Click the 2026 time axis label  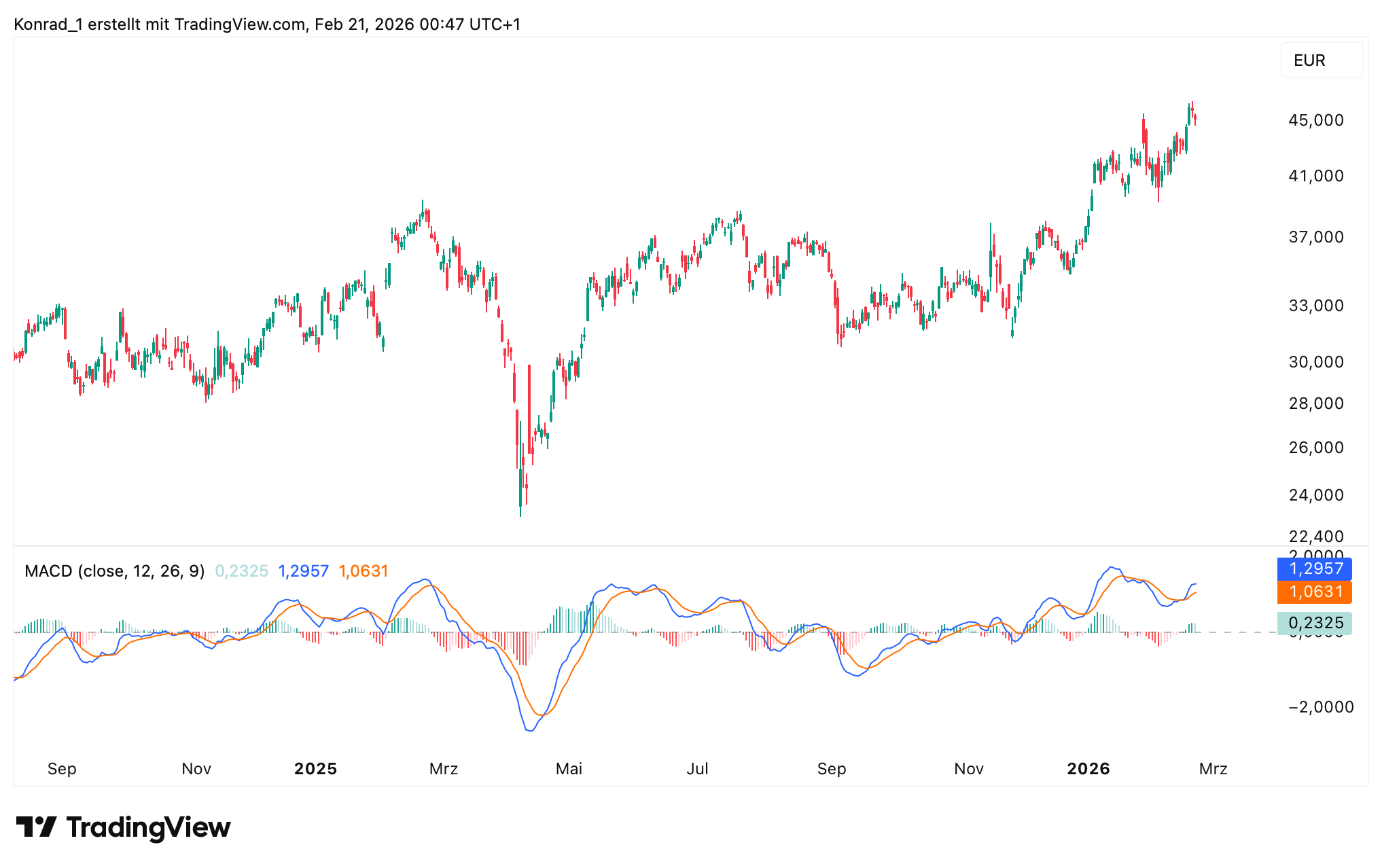(1088, 769)
